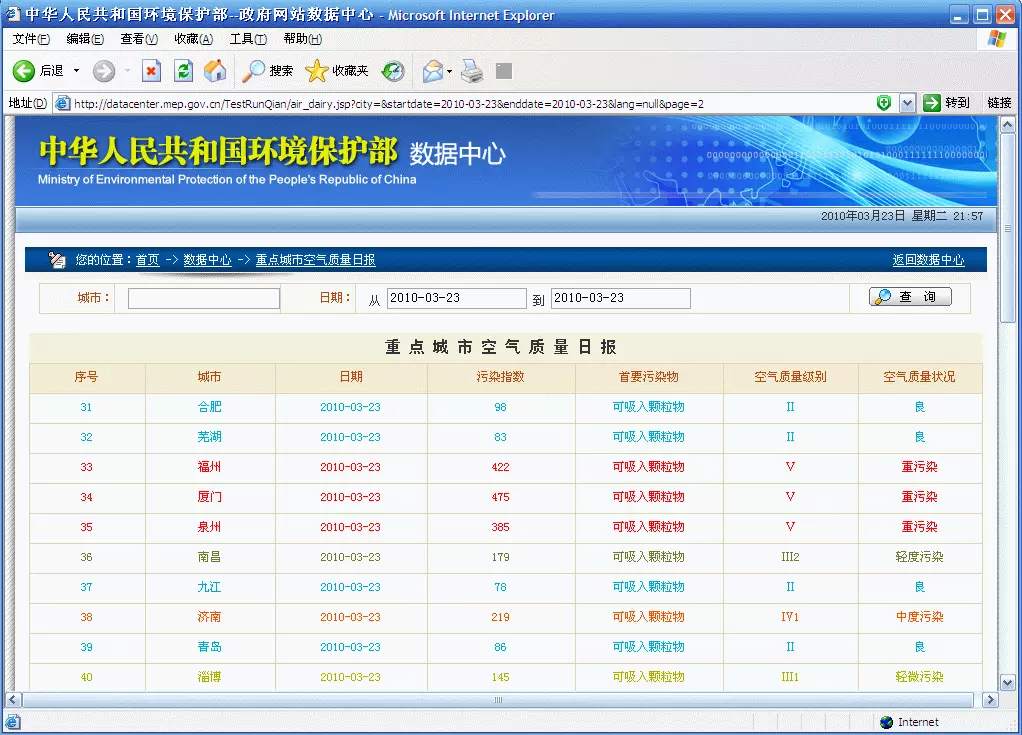Screen dimensions: 1022x735
Task: Click the Windows flag logo icon
Action: (997, 39)
